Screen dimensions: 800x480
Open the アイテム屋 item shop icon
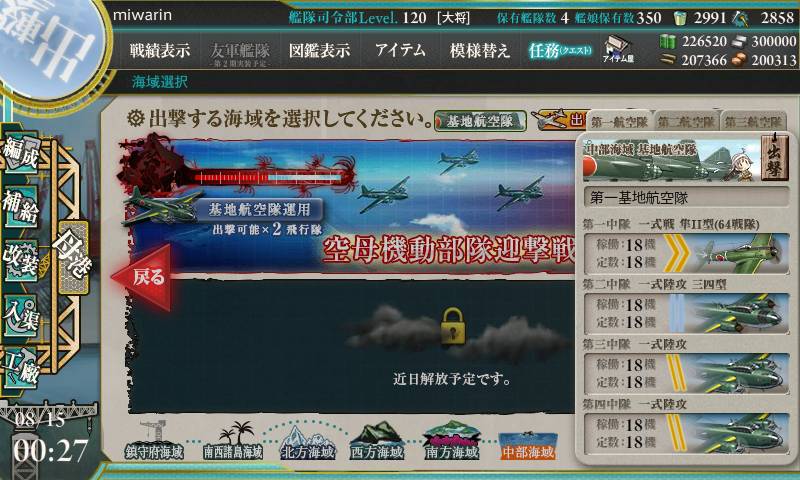618,49
